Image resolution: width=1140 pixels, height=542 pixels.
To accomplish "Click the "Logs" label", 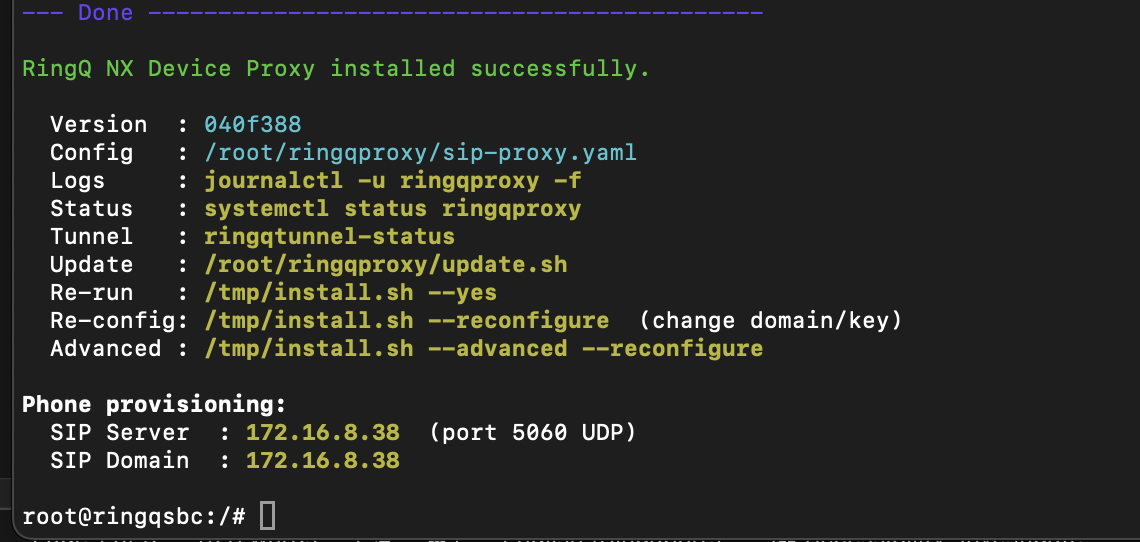I will coord(78,181).
